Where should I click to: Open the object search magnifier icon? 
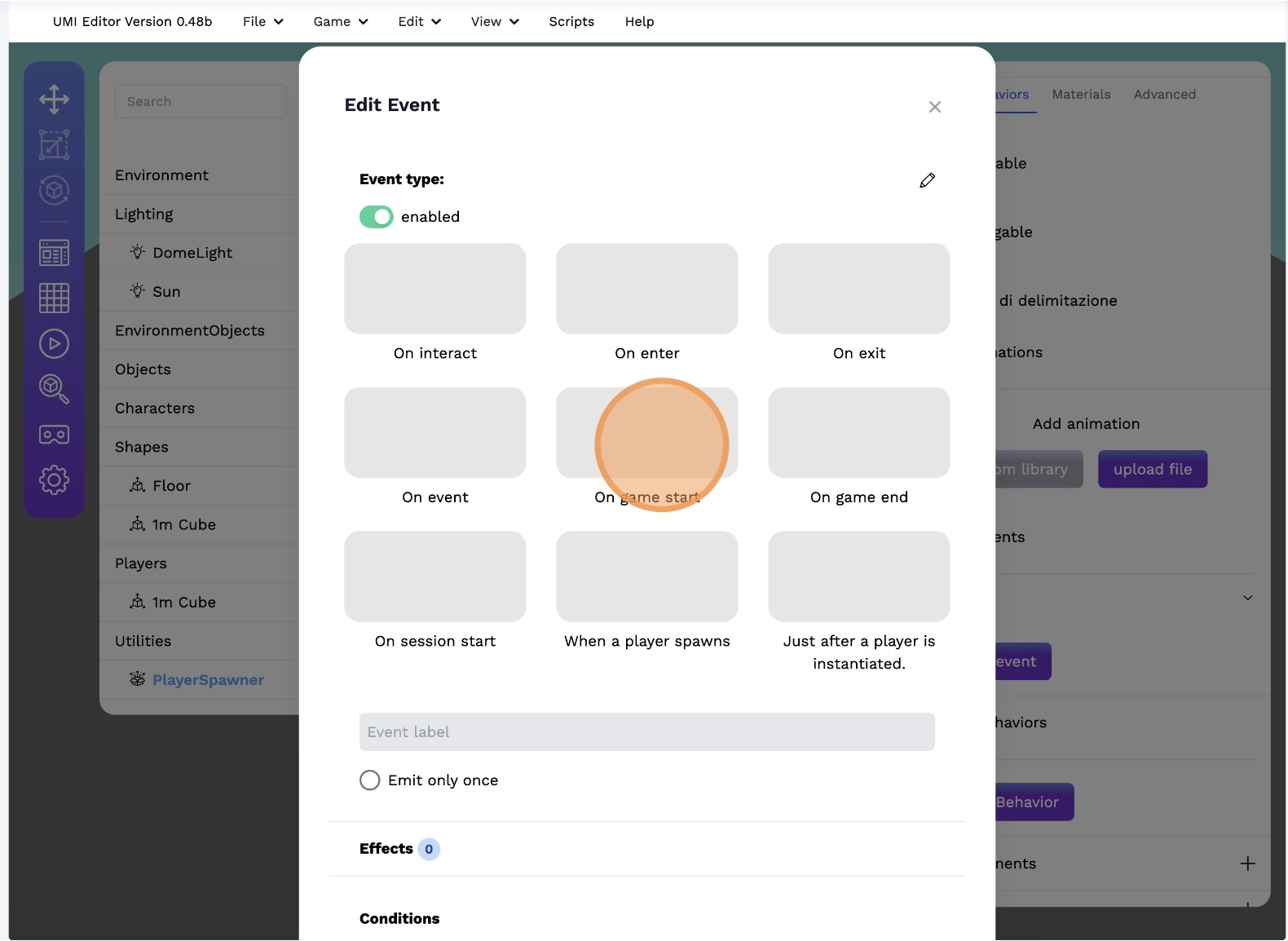click(x=54, y=389)
